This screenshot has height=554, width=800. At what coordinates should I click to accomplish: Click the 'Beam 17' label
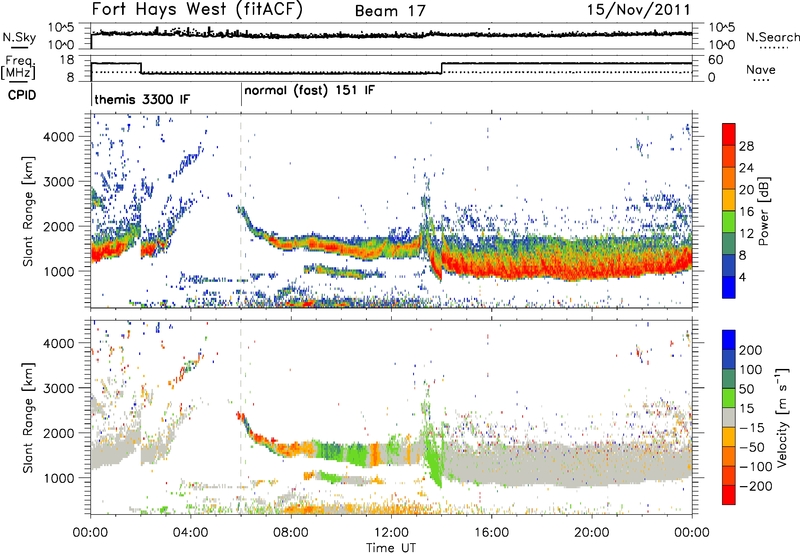(390, 11)
